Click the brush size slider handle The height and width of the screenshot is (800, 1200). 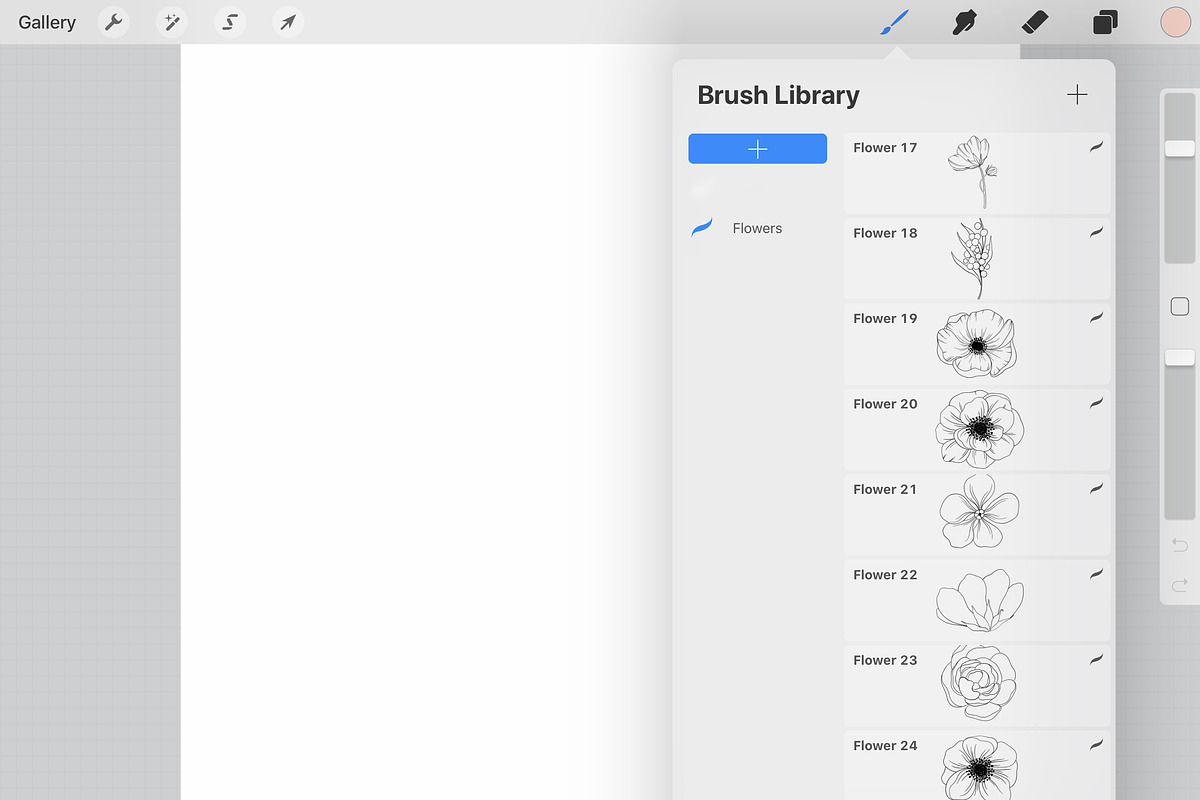[1180, 148]
